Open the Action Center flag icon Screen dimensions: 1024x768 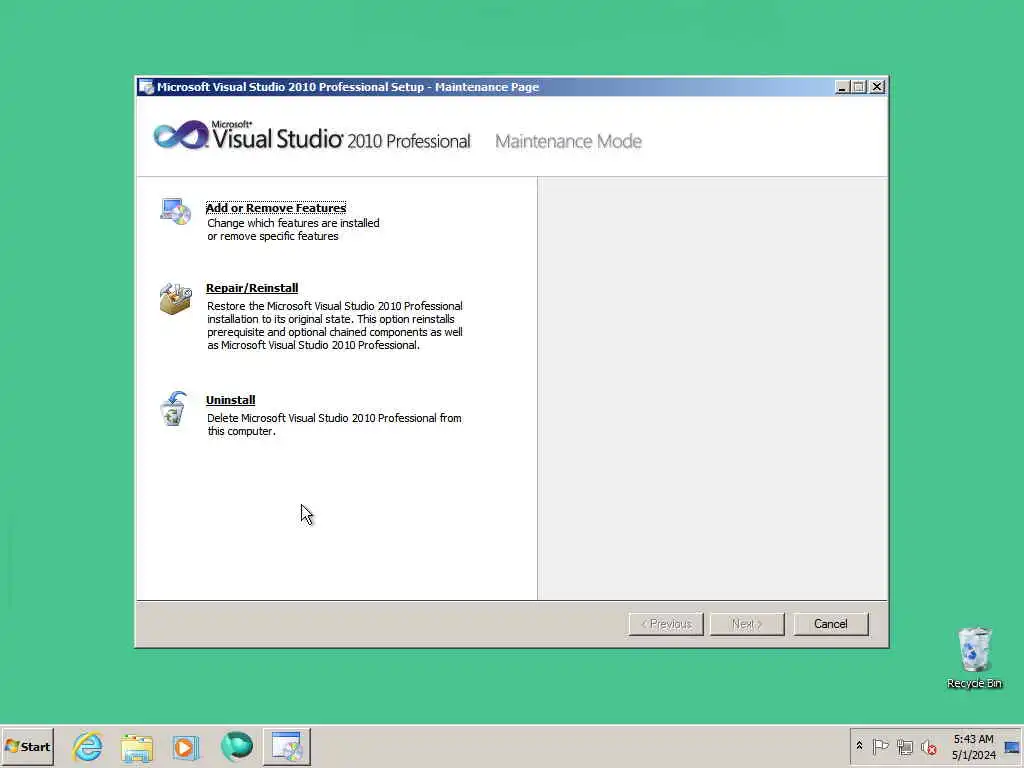click(x=880, y=746)
